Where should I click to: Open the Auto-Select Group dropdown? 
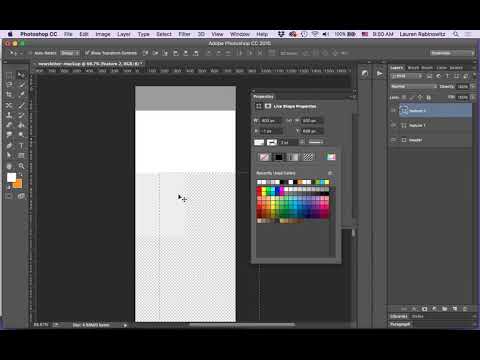coord(70,53)
